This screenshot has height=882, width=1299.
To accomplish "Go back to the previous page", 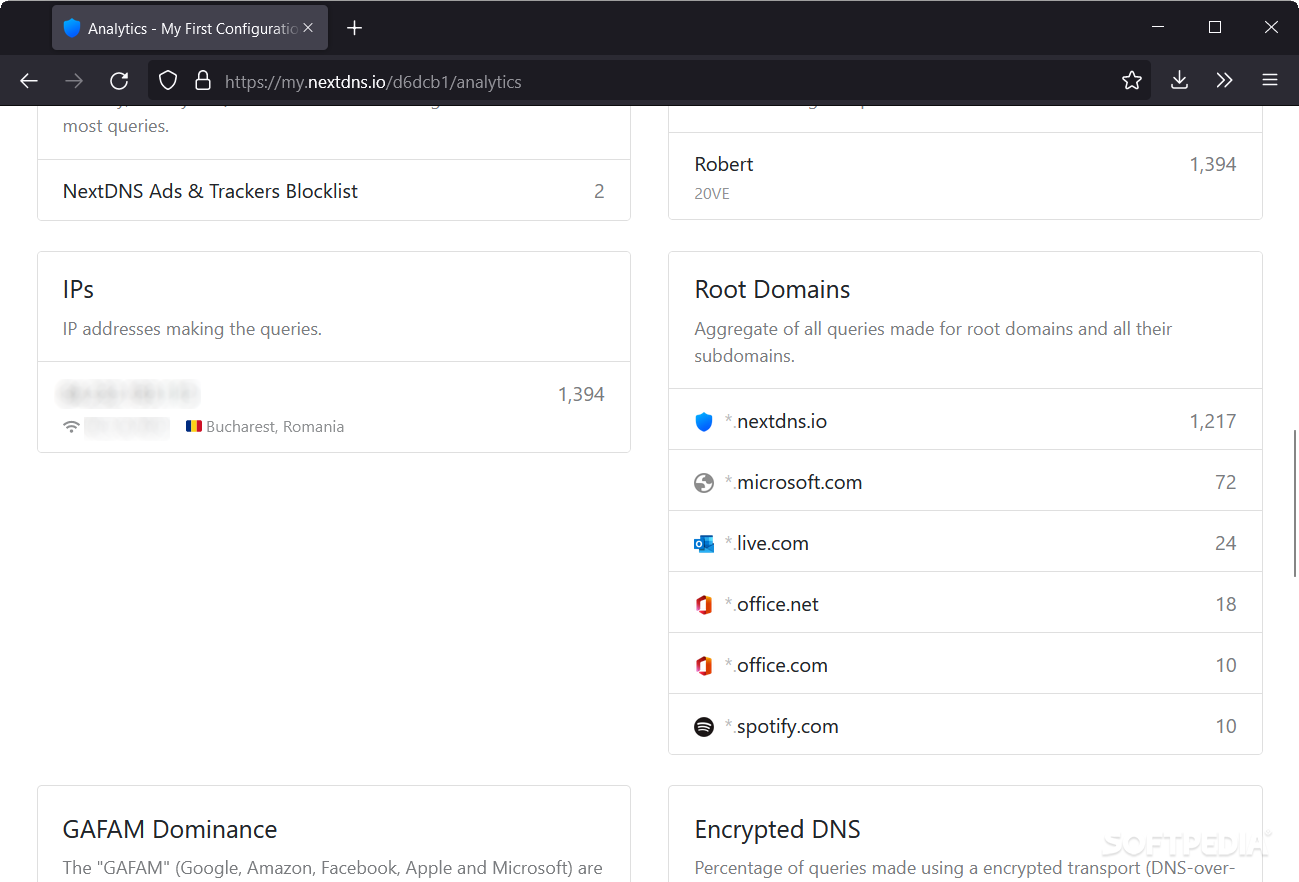I will click(x=29, y=81).
